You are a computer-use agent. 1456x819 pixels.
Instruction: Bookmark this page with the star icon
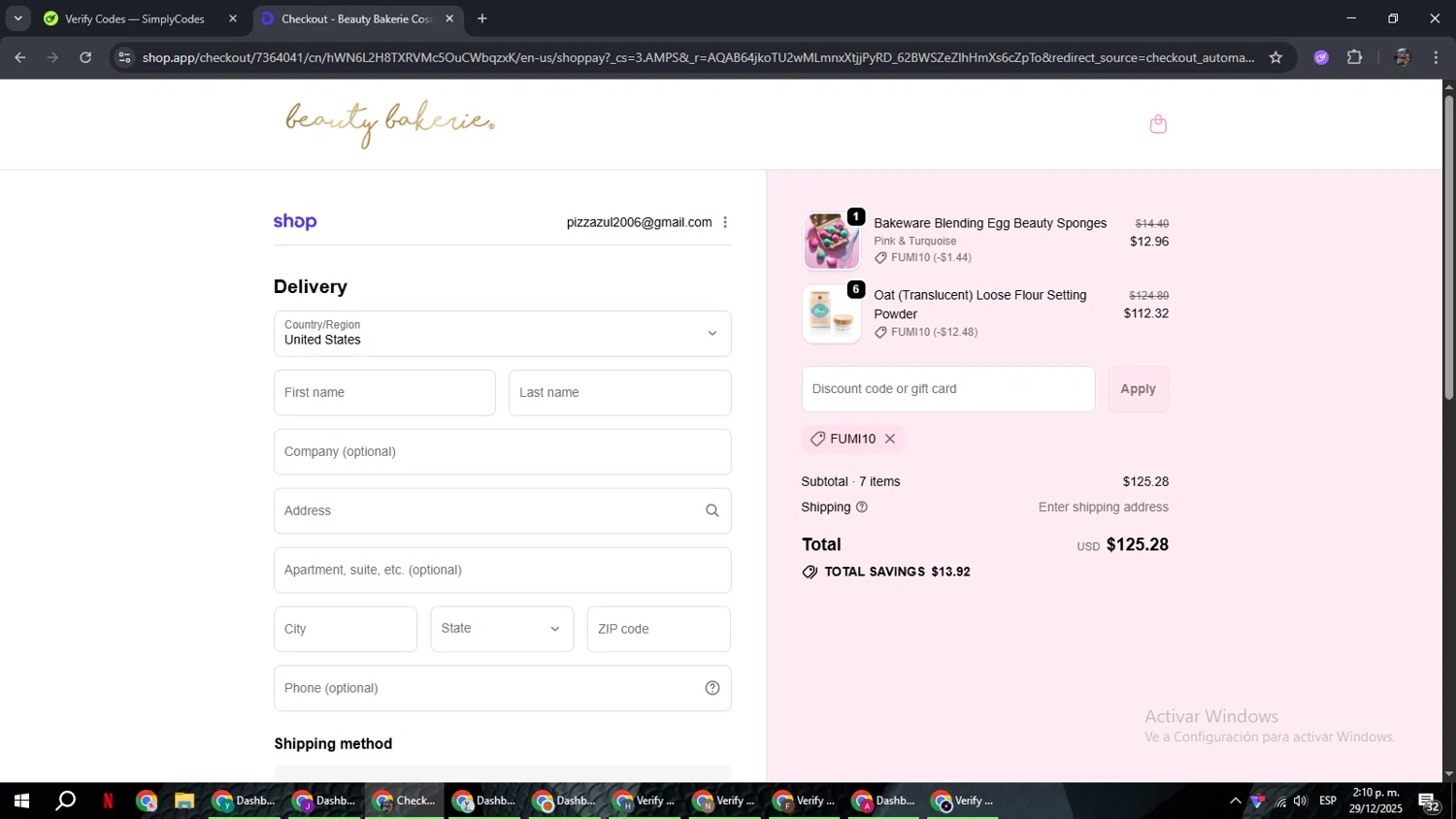pos(1275,57)
